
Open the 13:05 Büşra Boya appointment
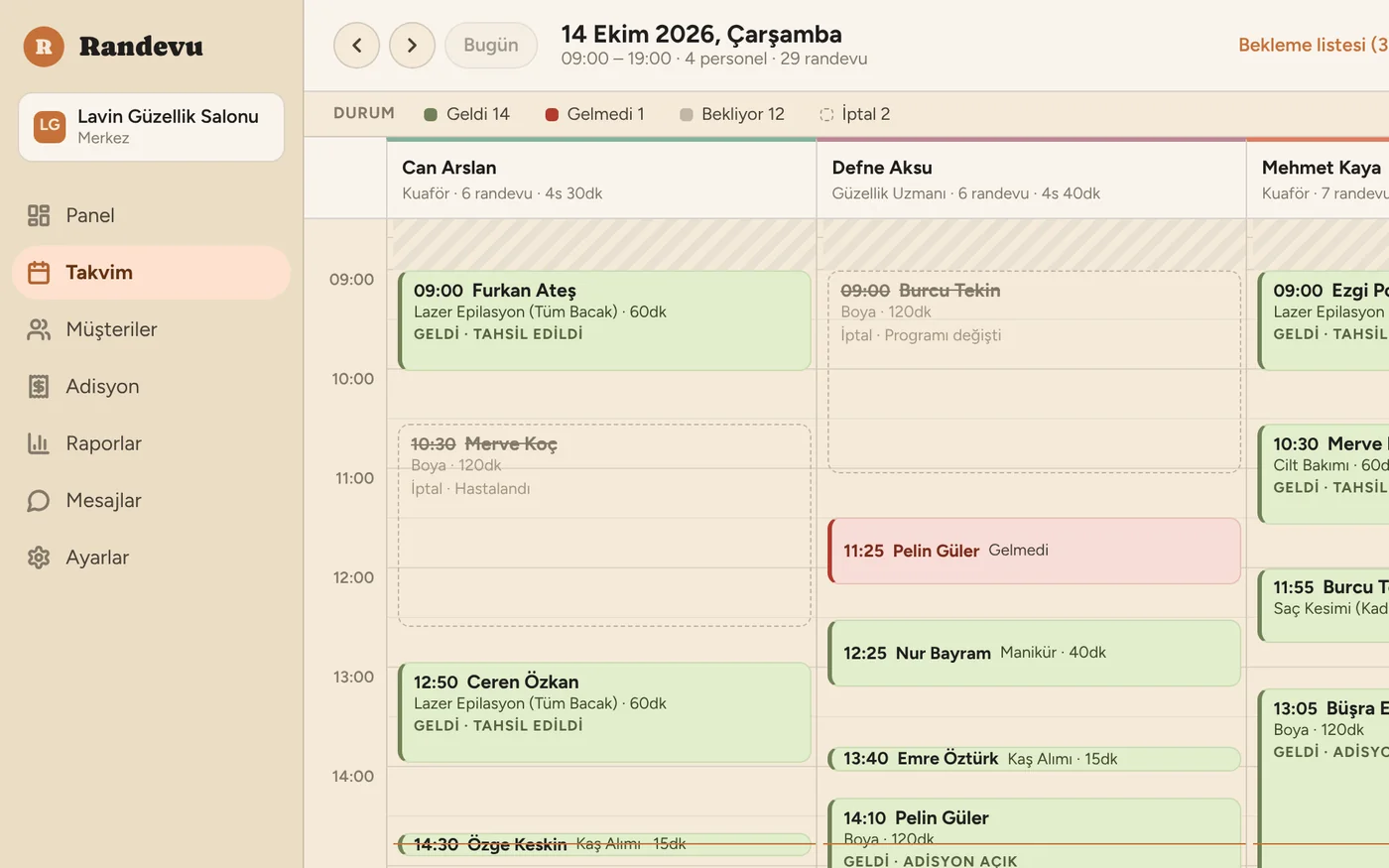click(1324, 779)
